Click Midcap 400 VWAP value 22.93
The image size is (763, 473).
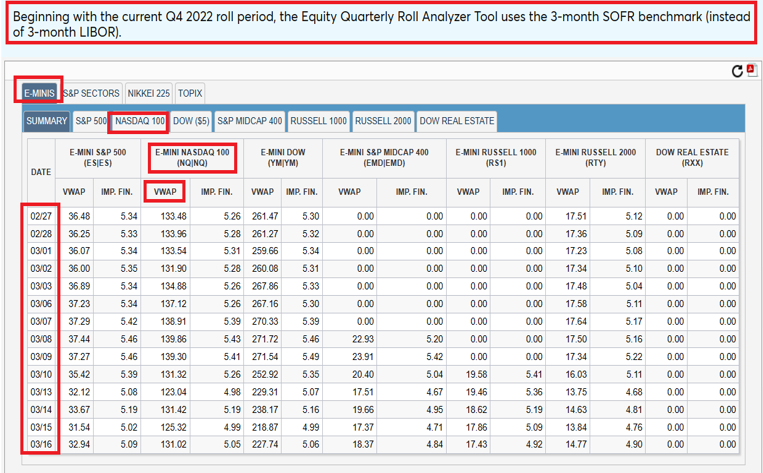[x=363, y=339]
